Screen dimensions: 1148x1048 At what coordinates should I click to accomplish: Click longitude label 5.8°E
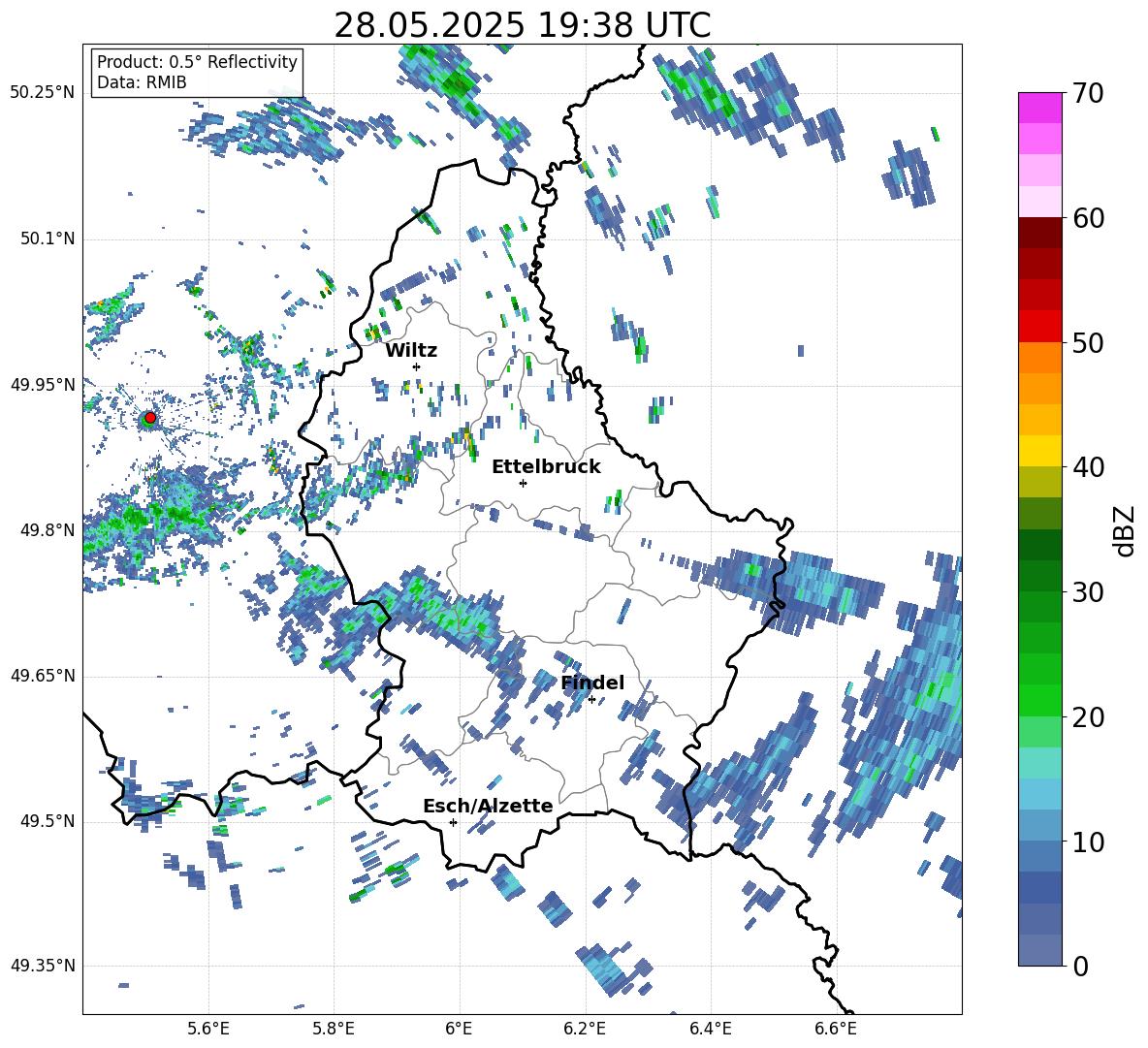334,1029
